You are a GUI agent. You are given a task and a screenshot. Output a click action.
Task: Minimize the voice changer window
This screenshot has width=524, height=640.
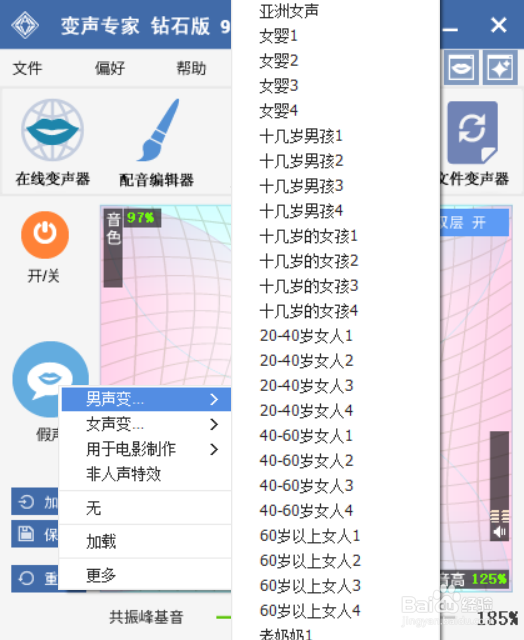(450, 29)
